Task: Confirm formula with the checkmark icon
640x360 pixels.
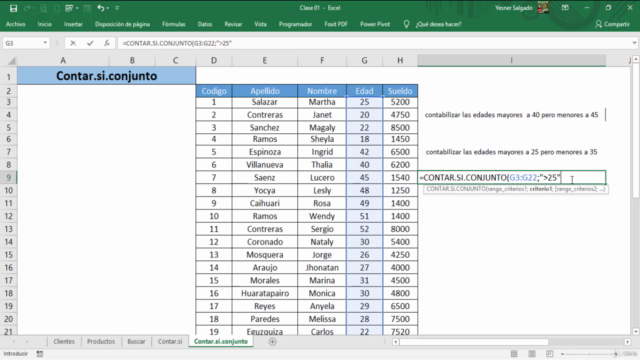Action: click(x=90, y=43)
